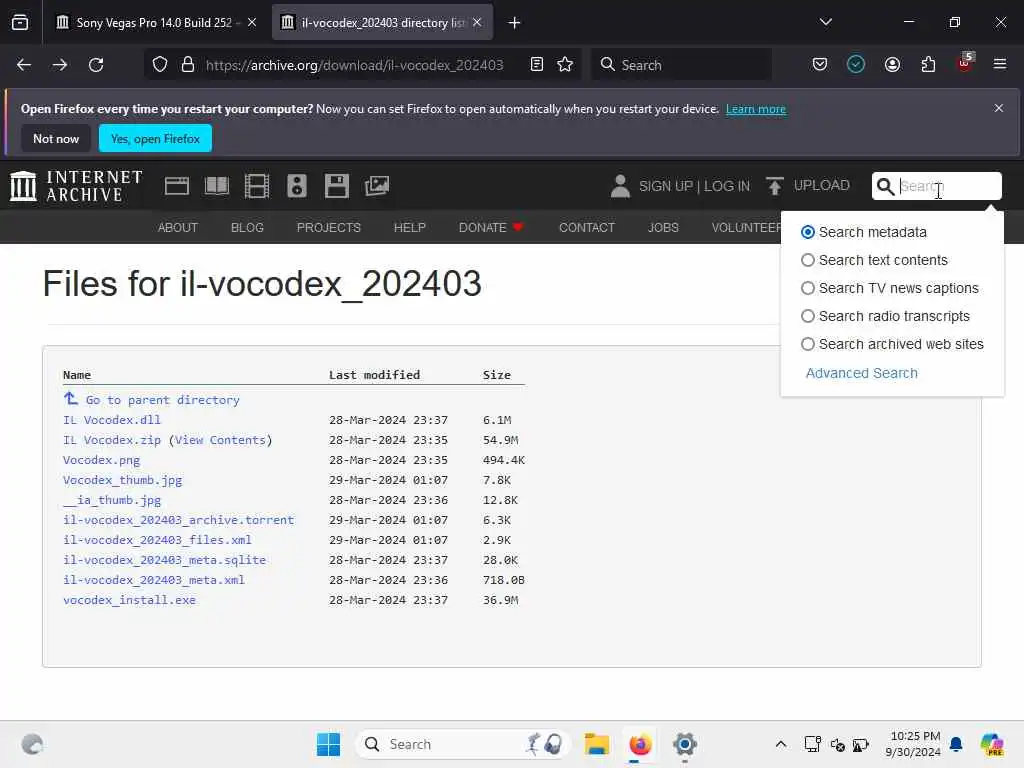Screen dimensions: 1024x768
Task: Dismiss the Firefox startup notification bar
Action: pos(999,108)
